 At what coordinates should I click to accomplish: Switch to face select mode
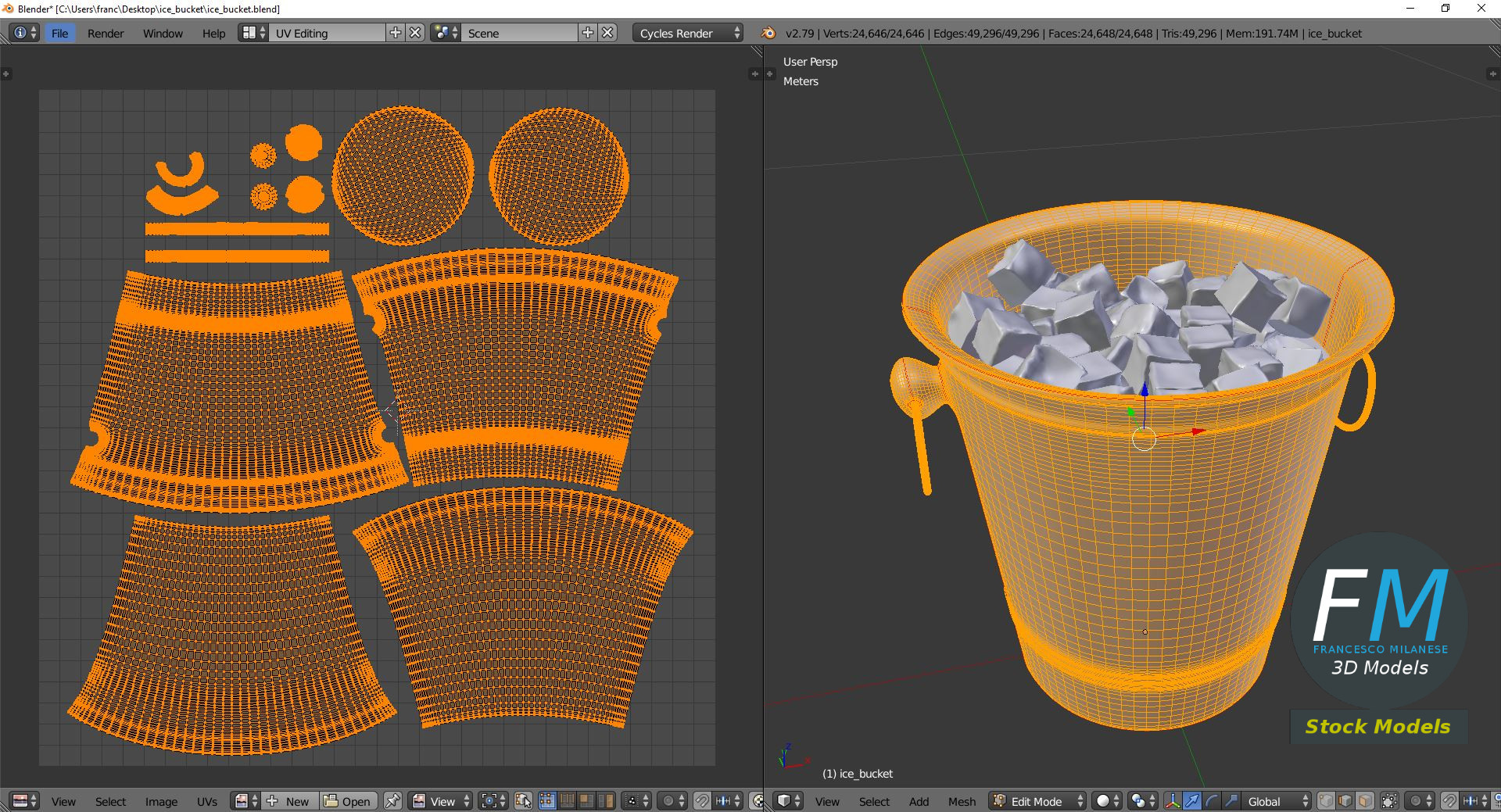[x=1364, y=801]
